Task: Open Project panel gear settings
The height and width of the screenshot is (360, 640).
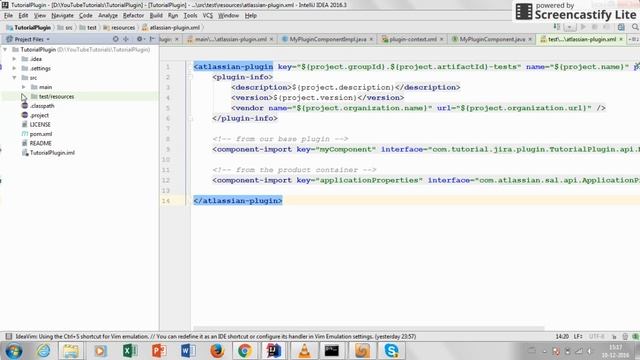Action: [140, 39]
